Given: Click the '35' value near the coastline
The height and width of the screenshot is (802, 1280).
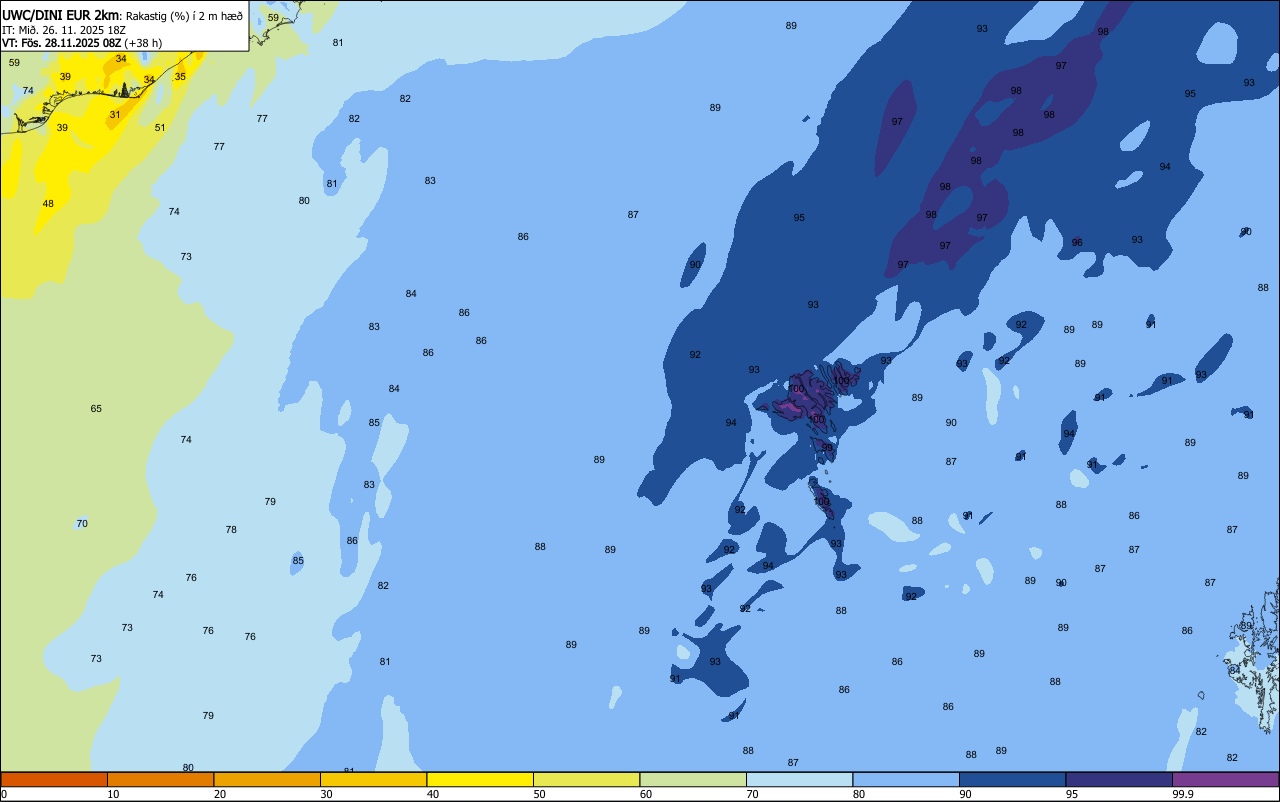Looking at the screenshot, I should click(180, 77).
